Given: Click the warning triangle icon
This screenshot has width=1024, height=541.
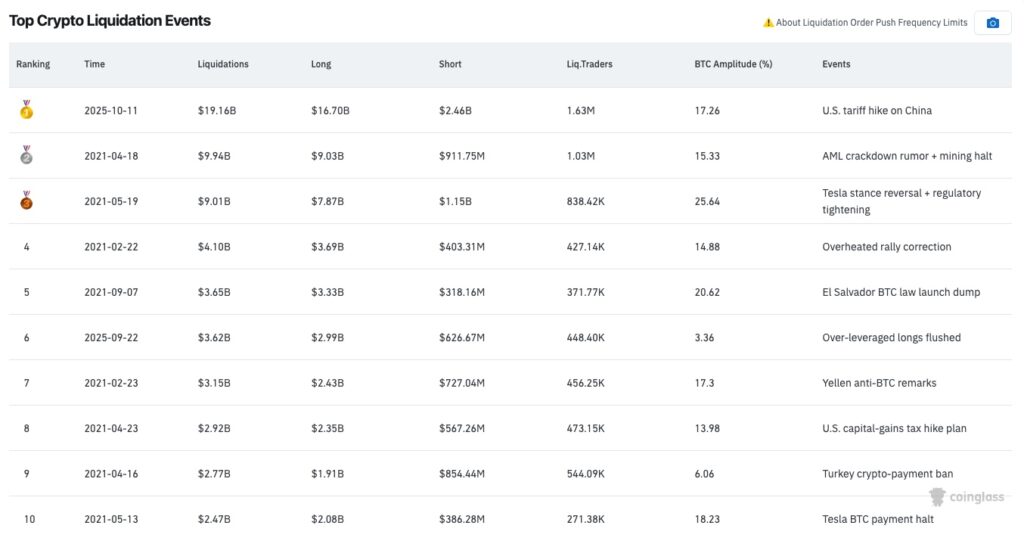Looking at the screenshot, I should pyautogui.click(x=768, y=23).
